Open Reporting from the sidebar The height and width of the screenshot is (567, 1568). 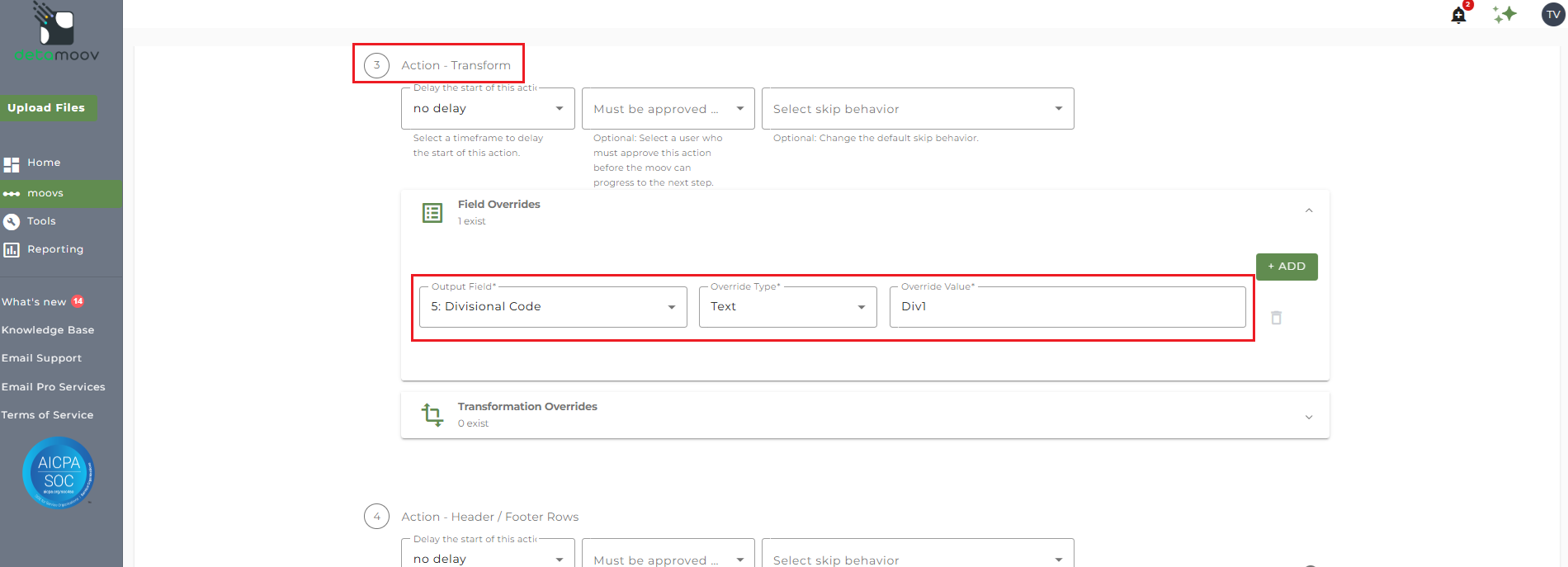(54, 249)
